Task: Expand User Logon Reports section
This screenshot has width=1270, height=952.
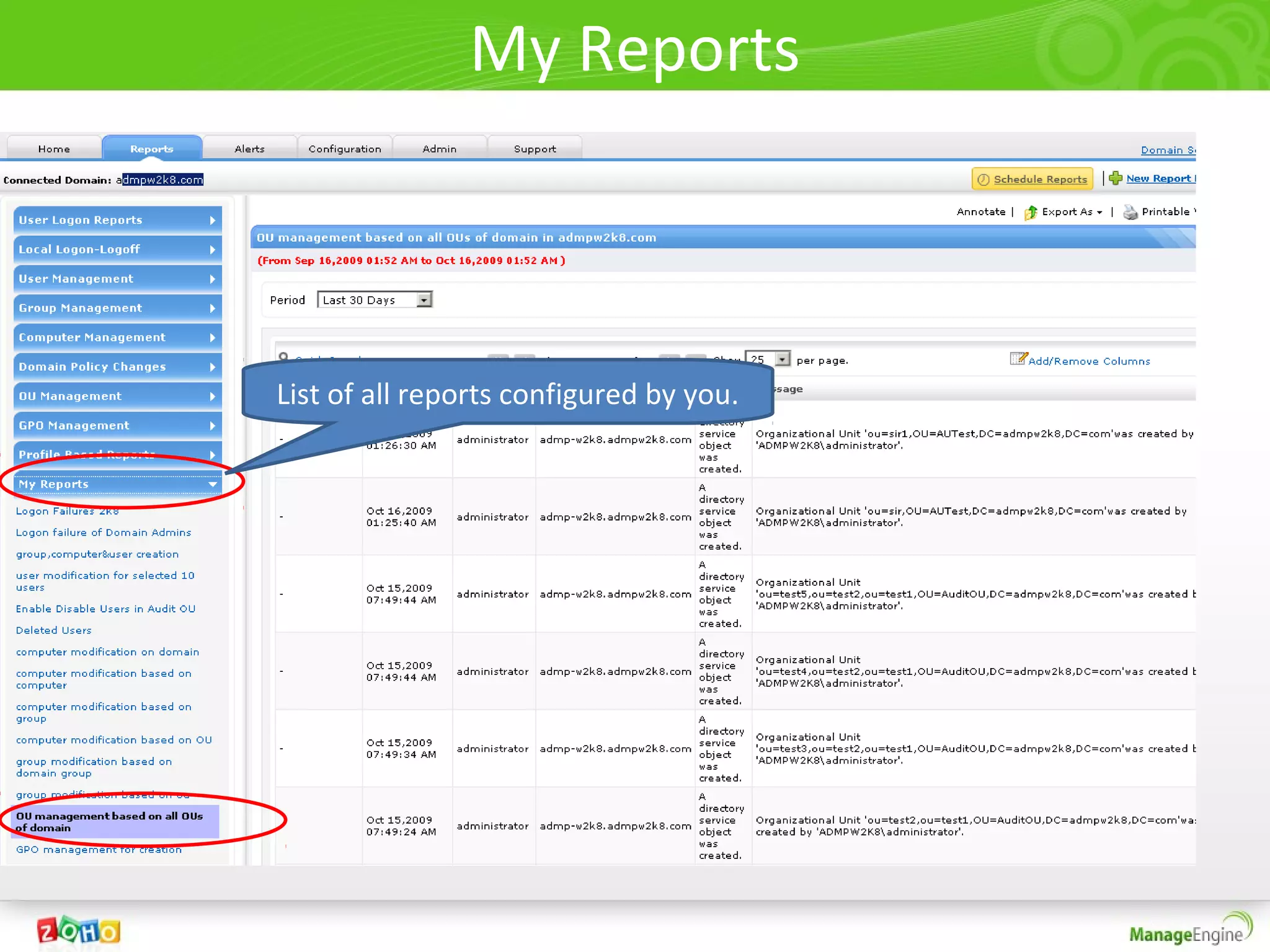Action: [118, 220]
